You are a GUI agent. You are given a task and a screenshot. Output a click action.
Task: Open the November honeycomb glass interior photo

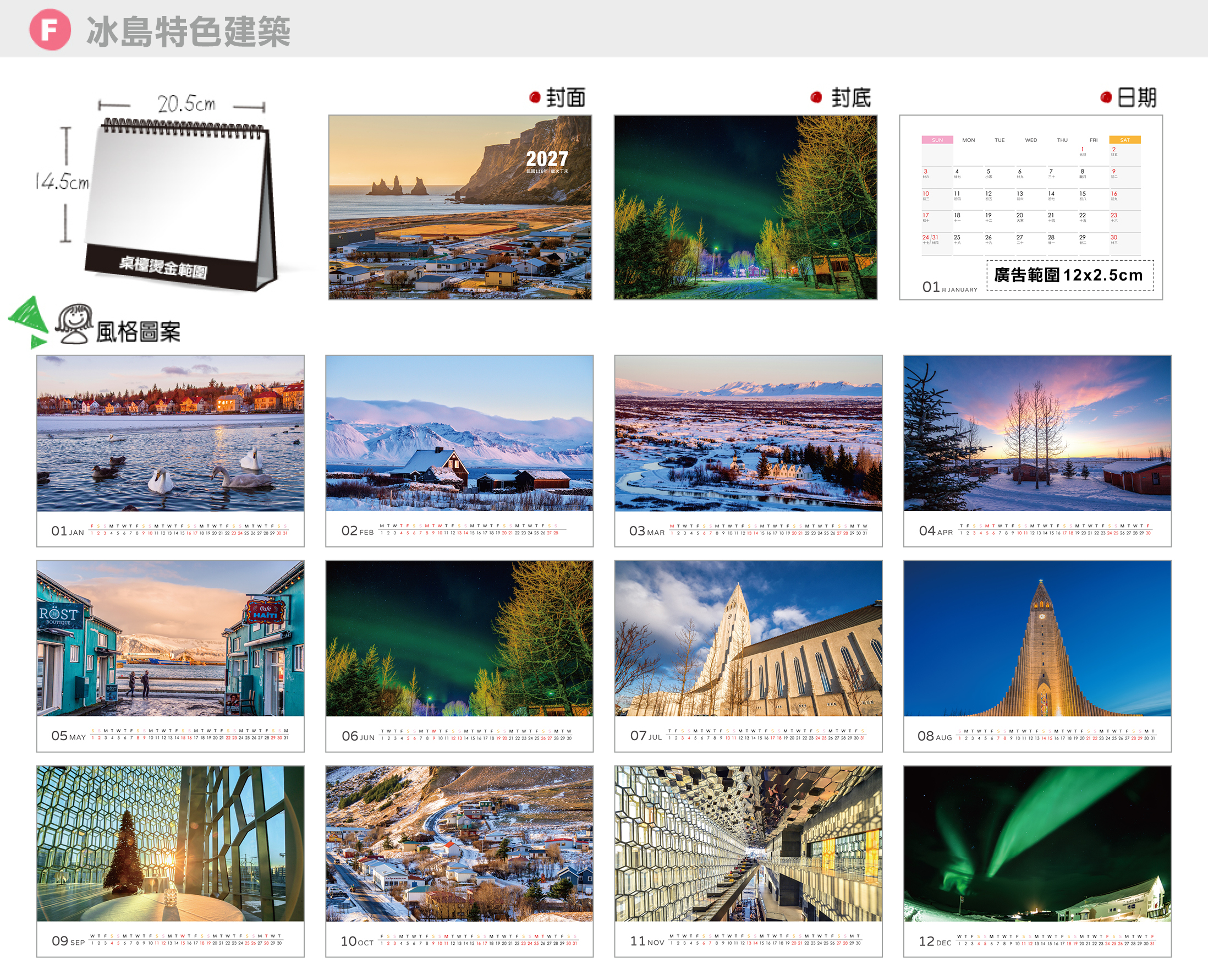tap(748, 844)
